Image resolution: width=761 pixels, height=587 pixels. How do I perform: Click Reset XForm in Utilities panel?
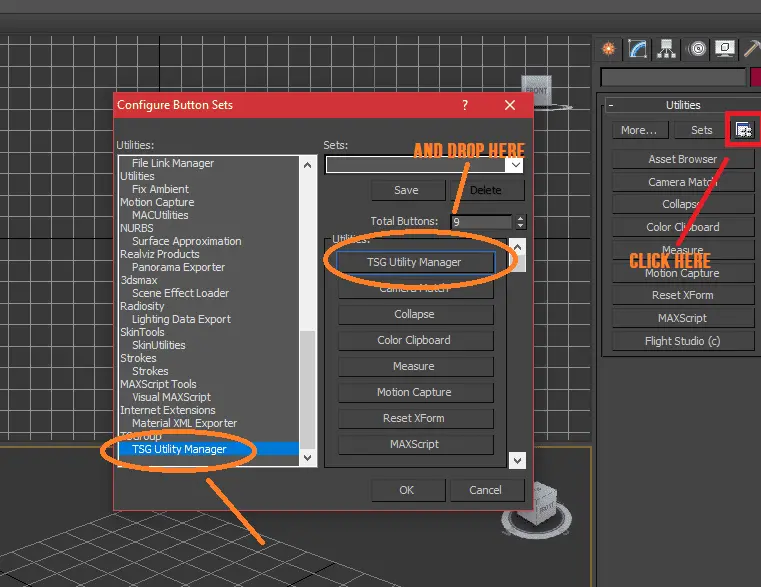click(x=683, y=295)
